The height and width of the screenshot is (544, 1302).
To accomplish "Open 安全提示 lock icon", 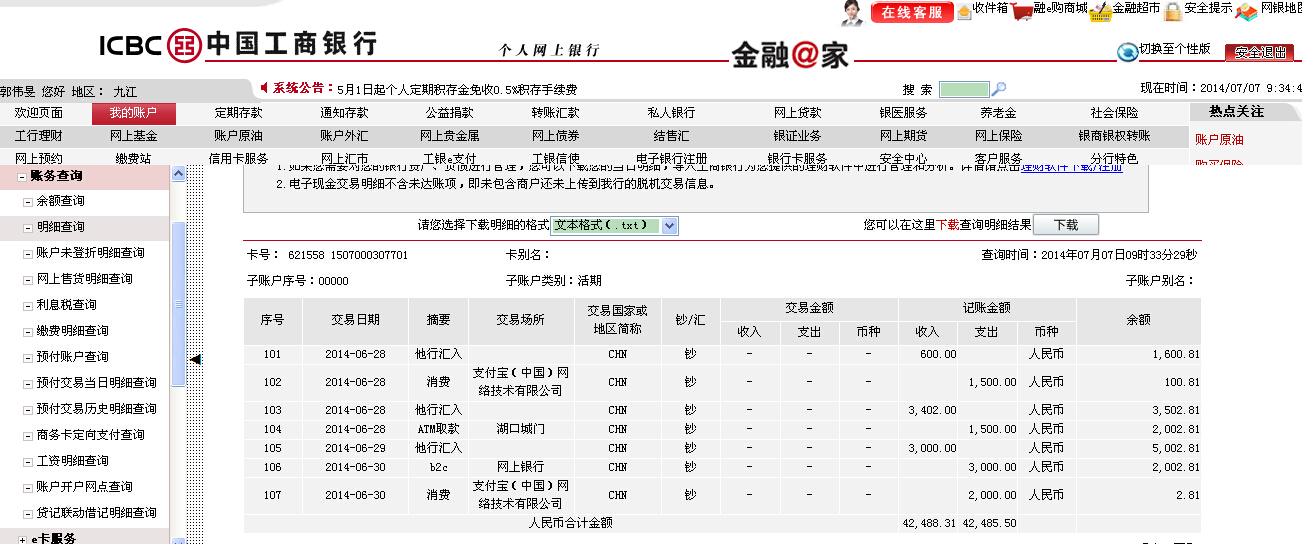I will pos(1173,12).
